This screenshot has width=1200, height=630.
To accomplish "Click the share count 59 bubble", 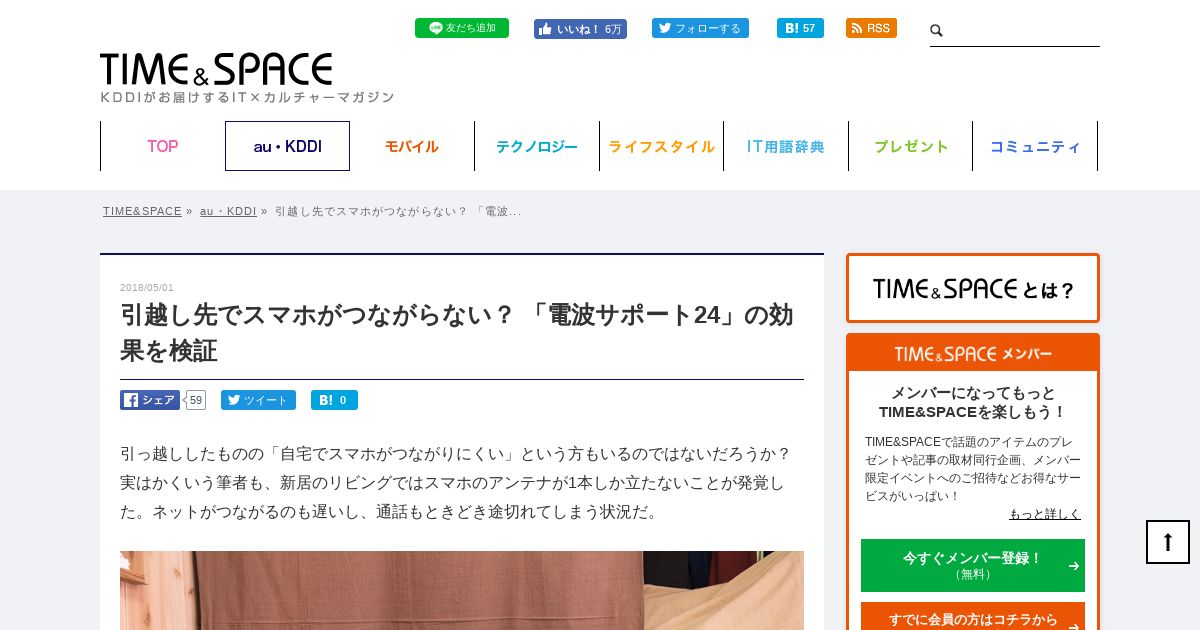I will click(x=196, y=400).
